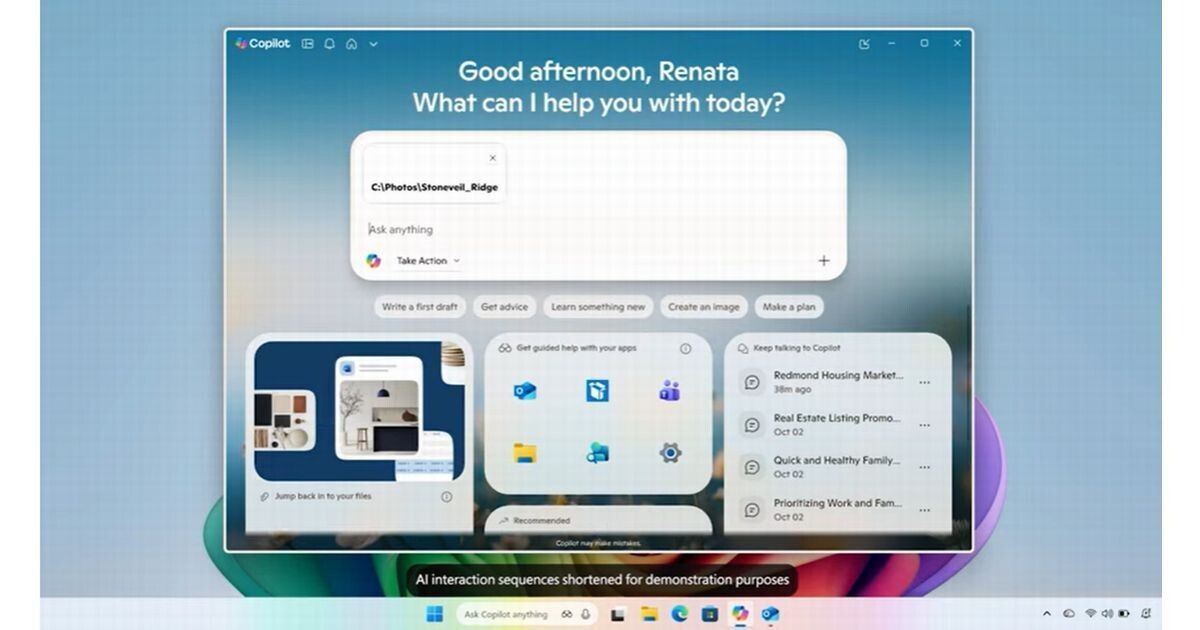Toggle the sidebar panel icon in title bar

(308, 44)
